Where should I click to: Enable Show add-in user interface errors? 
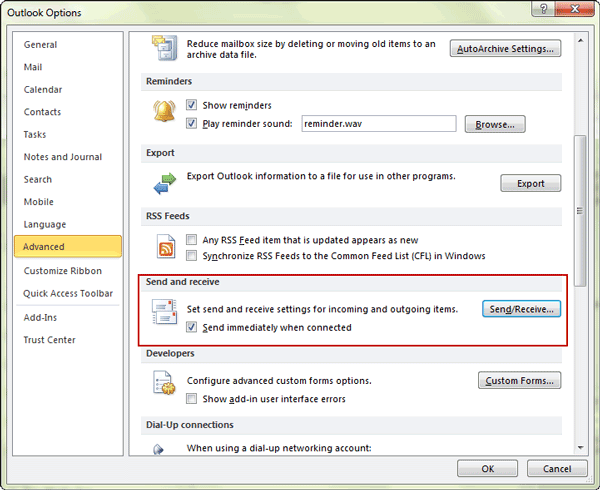(191, 399)
